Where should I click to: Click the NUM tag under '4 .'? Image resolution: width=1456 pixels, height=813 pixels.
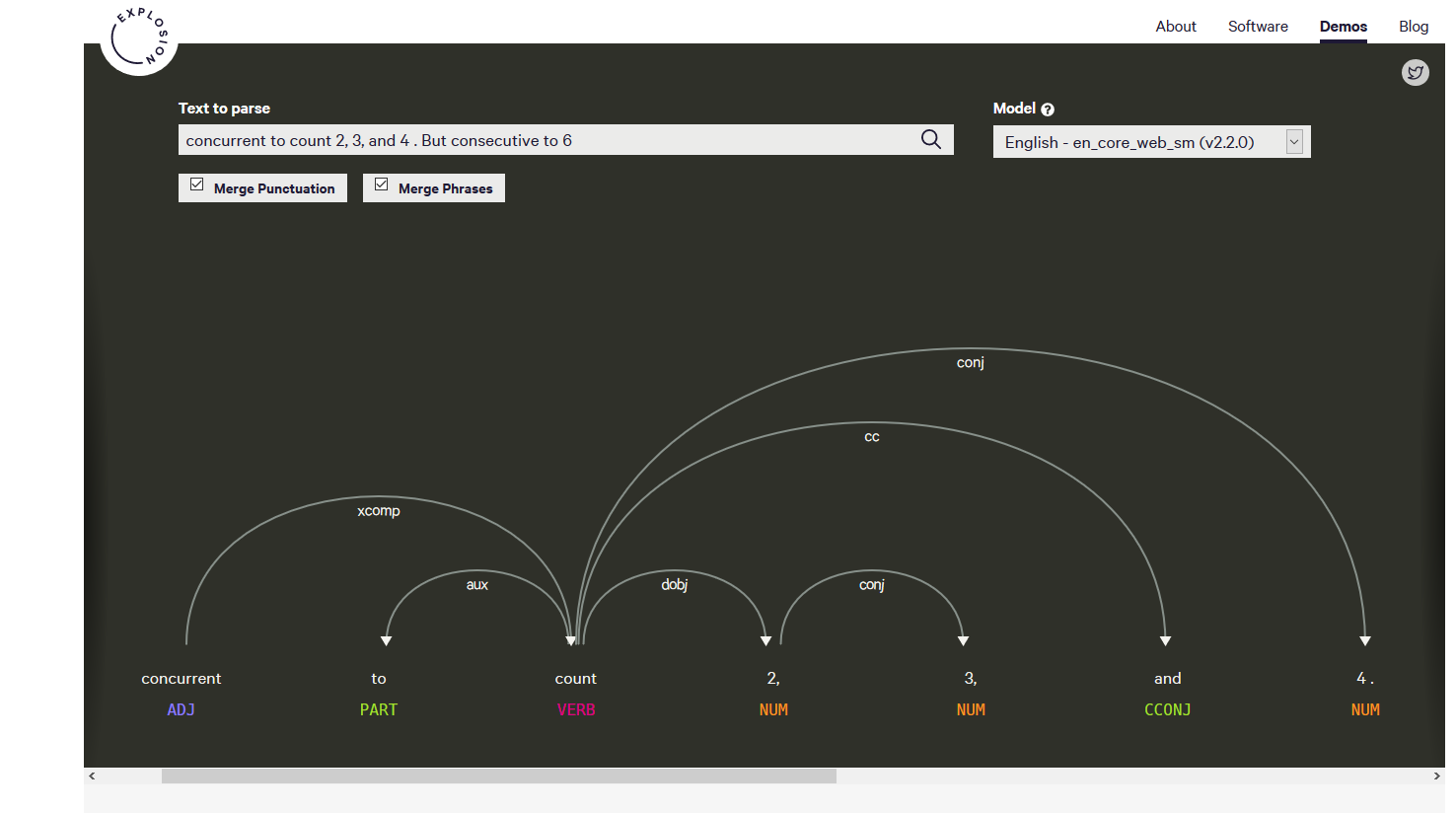pos(1365,709)
